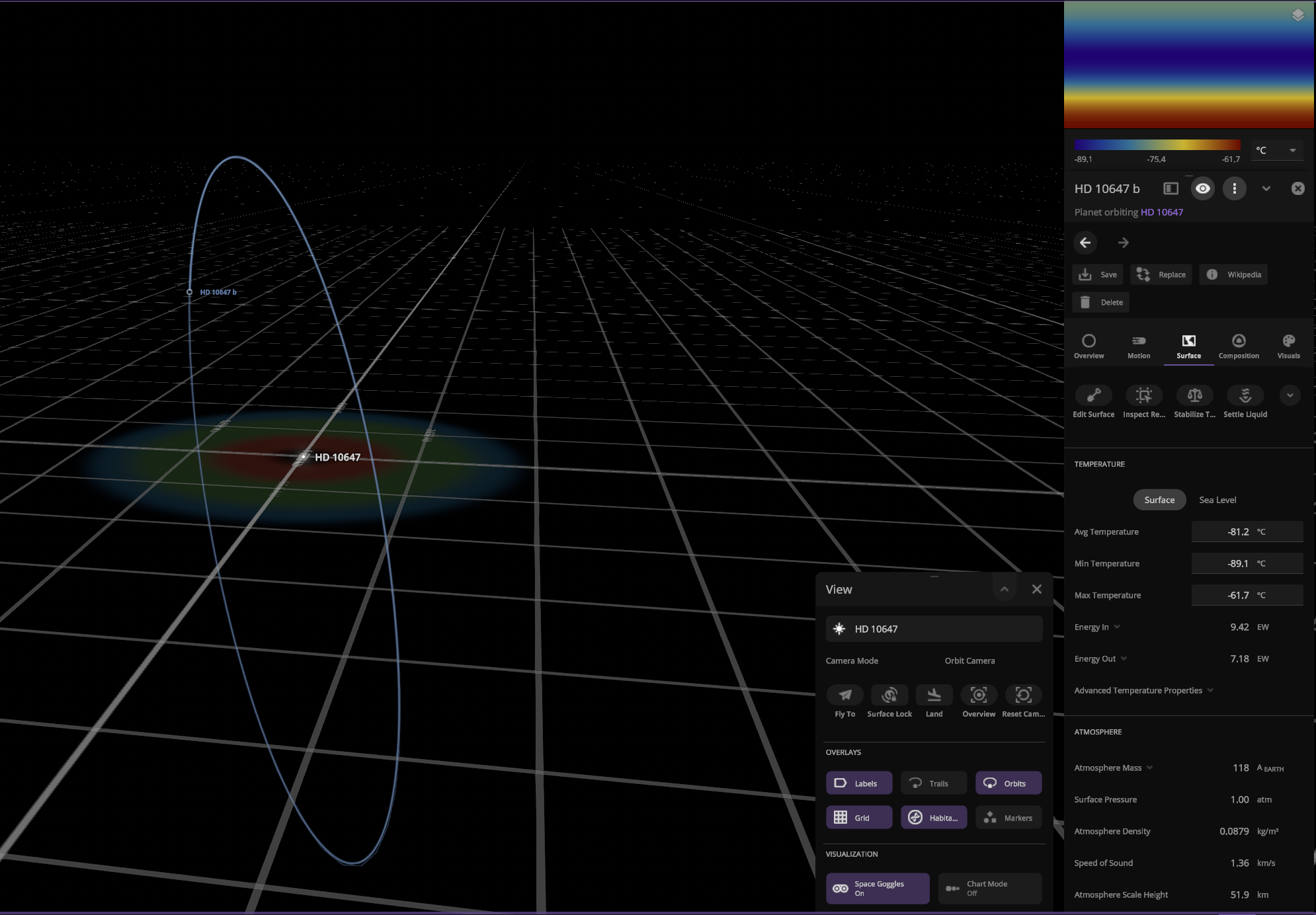Click the Atmosphere Density value 0.0879

click(1234, 832)
